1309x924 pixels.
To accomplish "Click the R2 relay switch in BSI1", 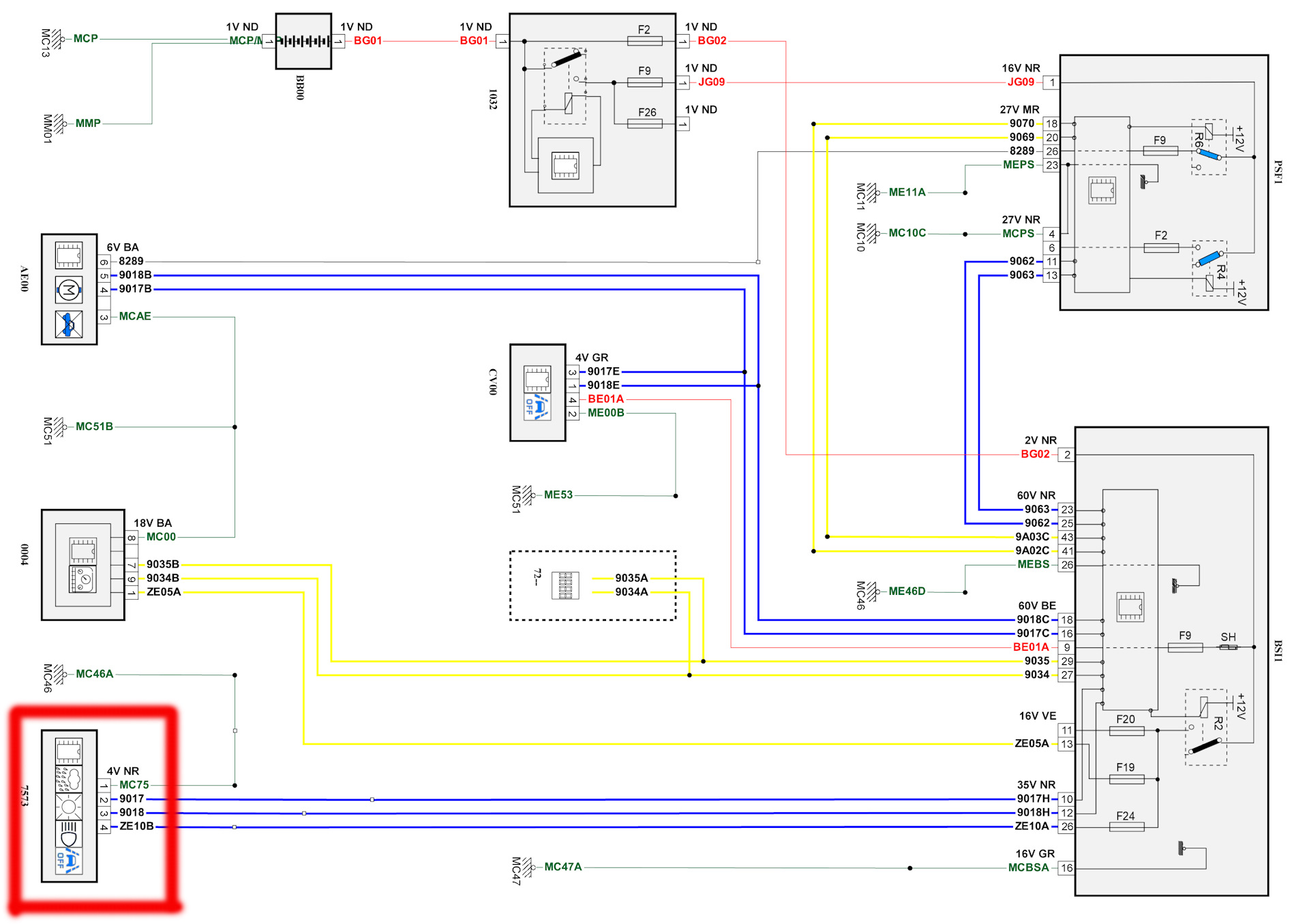I will 1205,745.
